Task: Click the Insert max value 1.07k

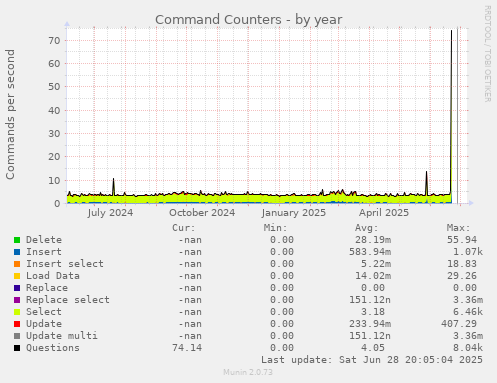Action: pos(468,252)
